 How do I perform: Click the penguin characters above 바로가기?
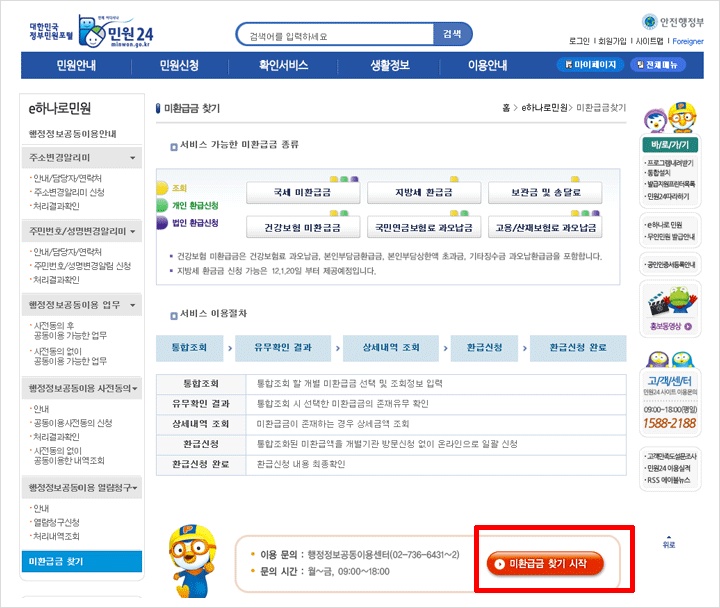point(670,118)
